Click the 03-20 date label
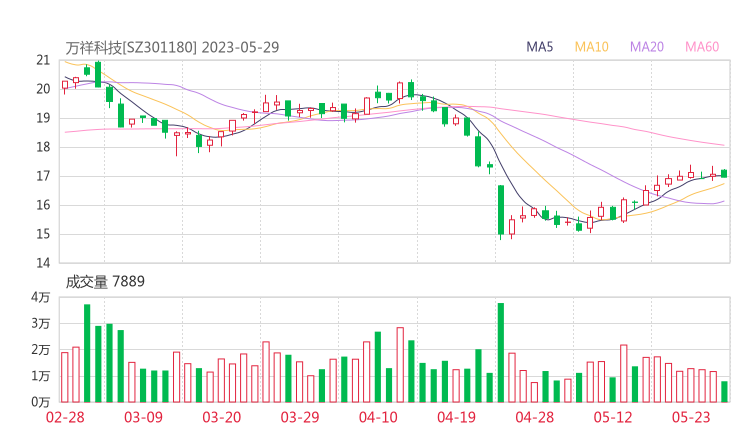The image size is (740, 440). [221, 417]
